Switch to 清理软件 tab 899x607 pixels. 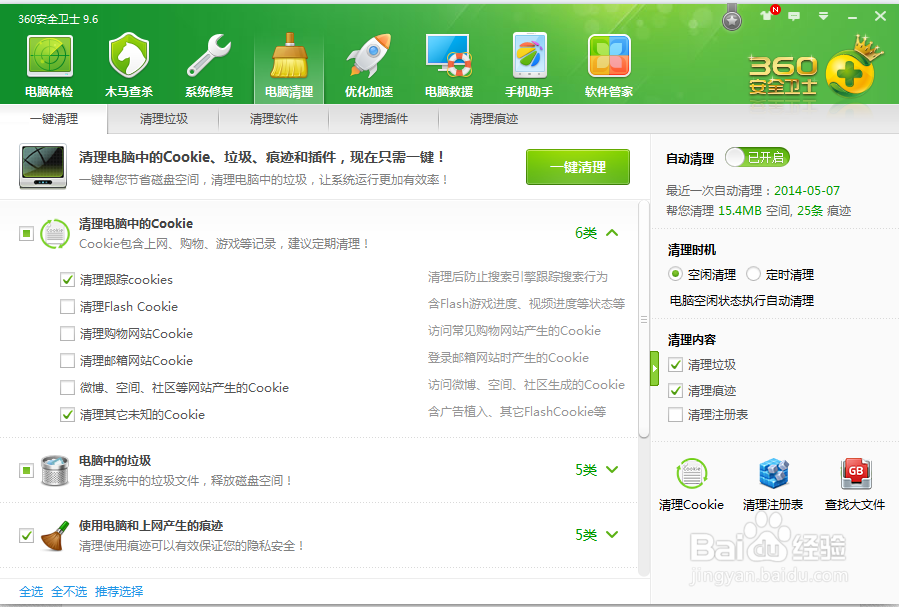point(274,119)
